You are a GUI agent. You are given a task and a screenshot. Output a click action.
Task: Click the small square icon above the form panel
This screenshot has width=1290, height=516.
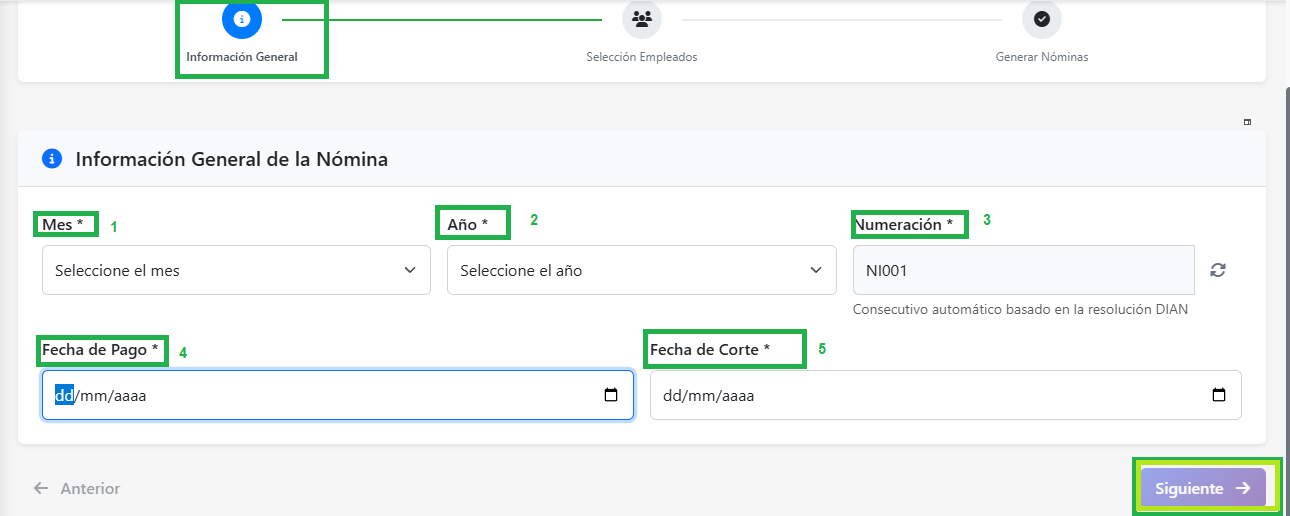pyautogui.click(x=1247, y=122)
